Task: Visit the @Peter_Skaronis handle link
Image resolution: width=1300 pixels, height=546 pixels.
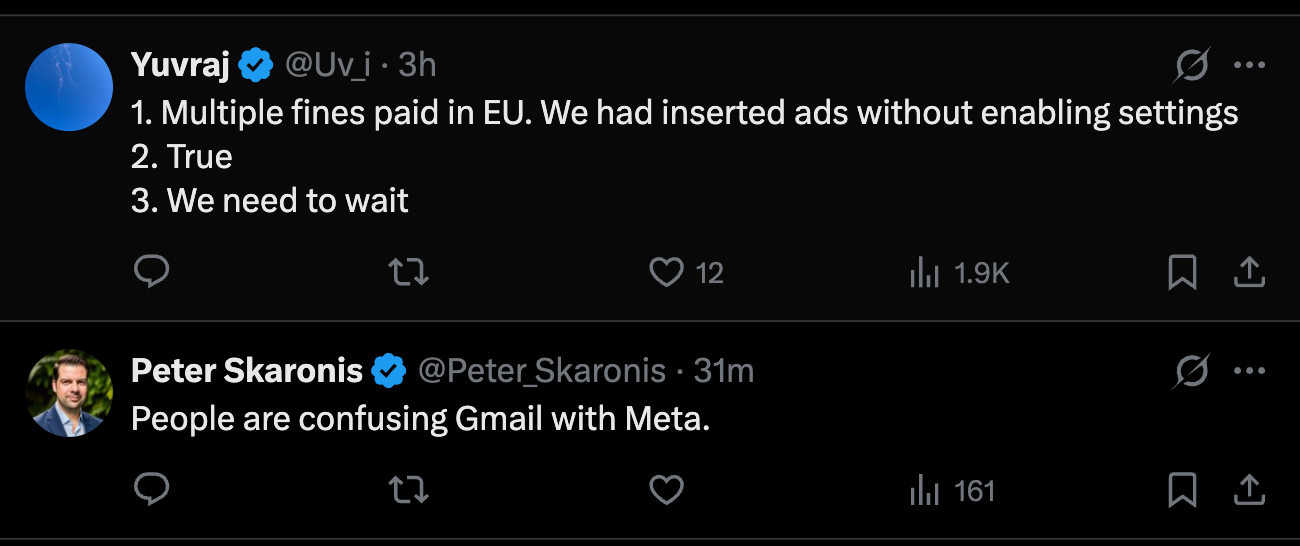Action: tap(541, 372)
